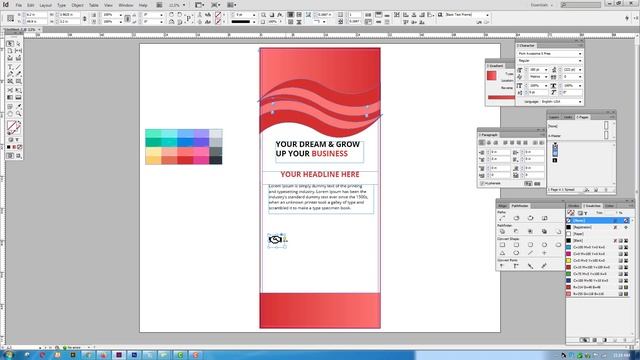Switch to the Layers tab
640x360 pixels.
coord(554,118)
